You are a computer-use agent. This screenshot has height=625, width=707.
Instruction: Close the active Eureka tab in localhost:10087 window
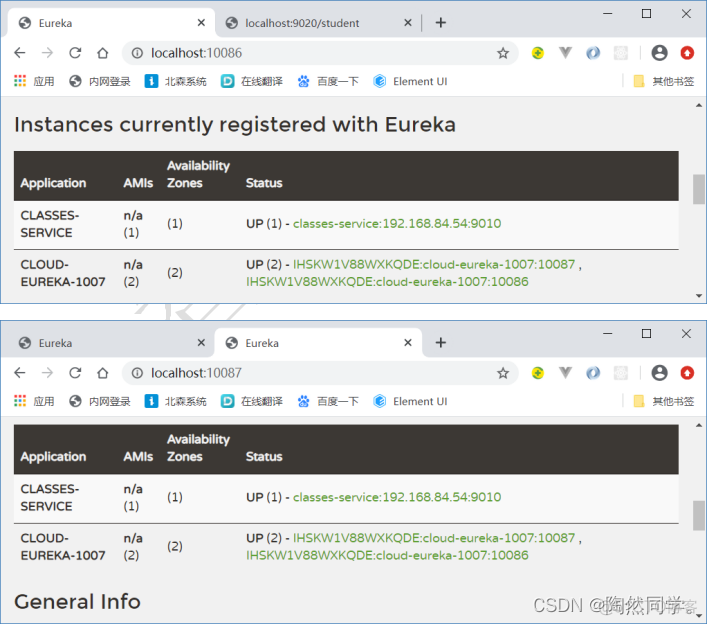click(408, 343)
